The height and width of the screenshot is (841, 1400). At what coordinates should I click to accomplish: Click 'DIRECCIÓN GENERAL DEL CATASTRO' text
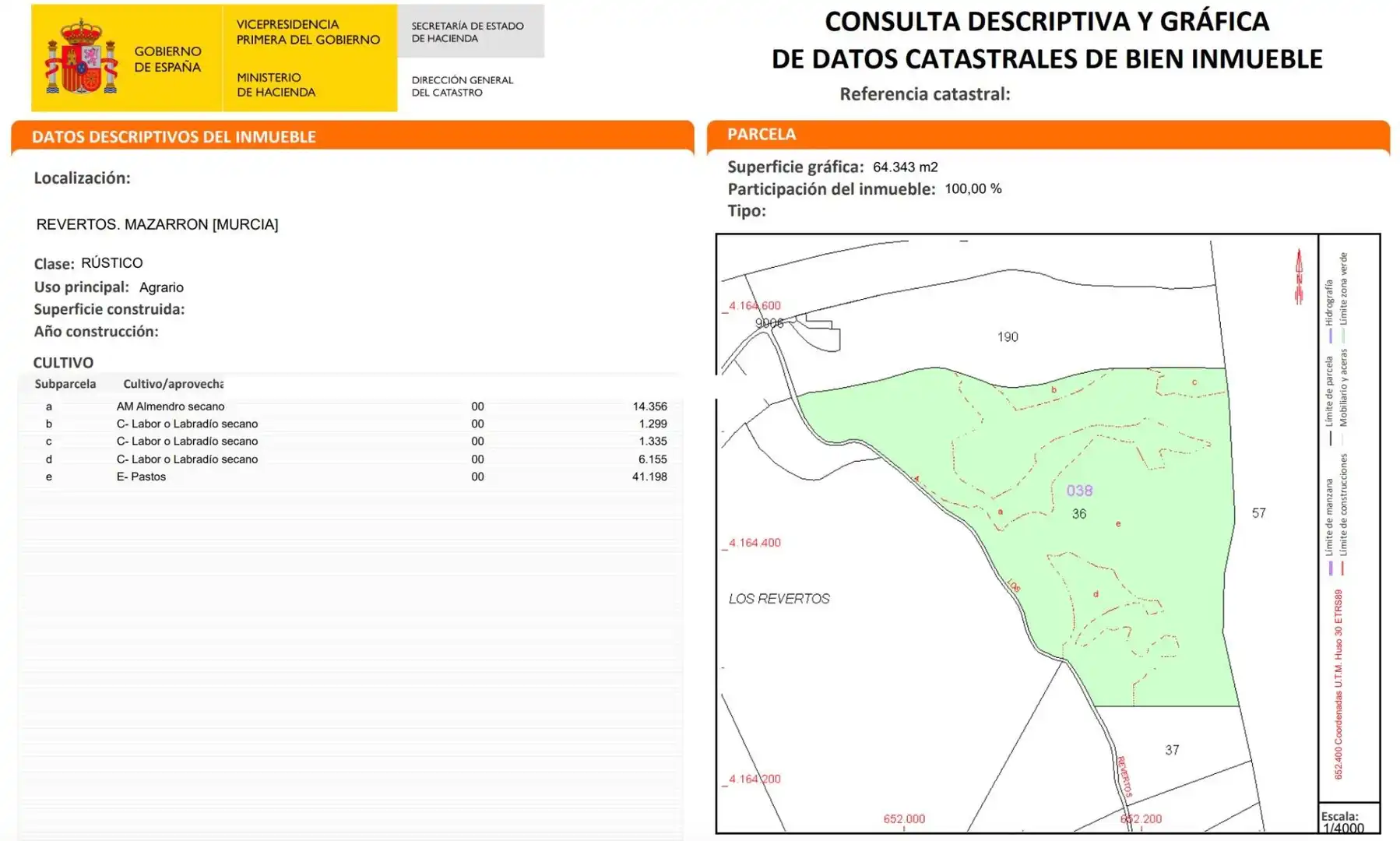pyautogui.click(x=462, y=86)
